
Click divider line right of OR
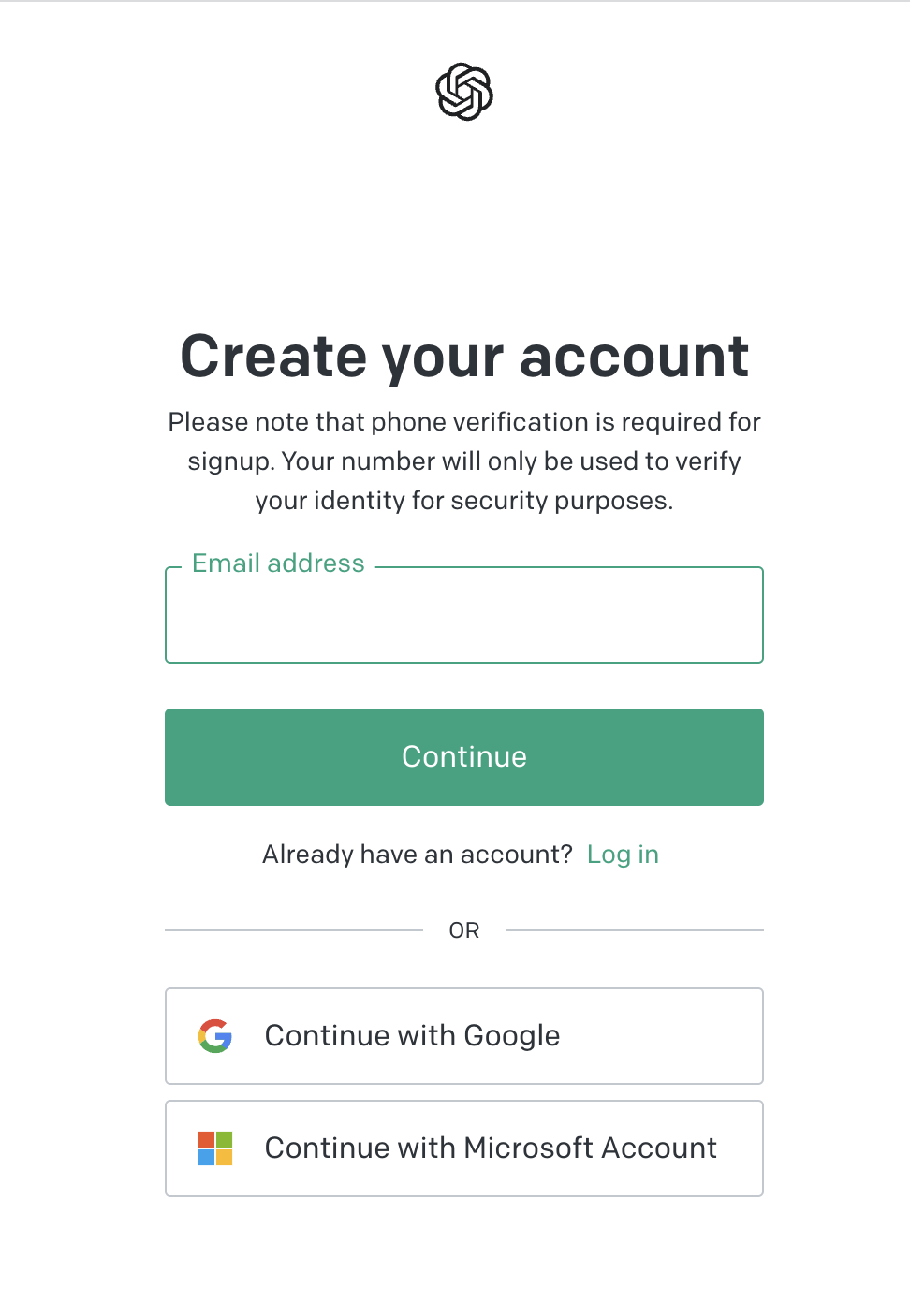[635, 930]
